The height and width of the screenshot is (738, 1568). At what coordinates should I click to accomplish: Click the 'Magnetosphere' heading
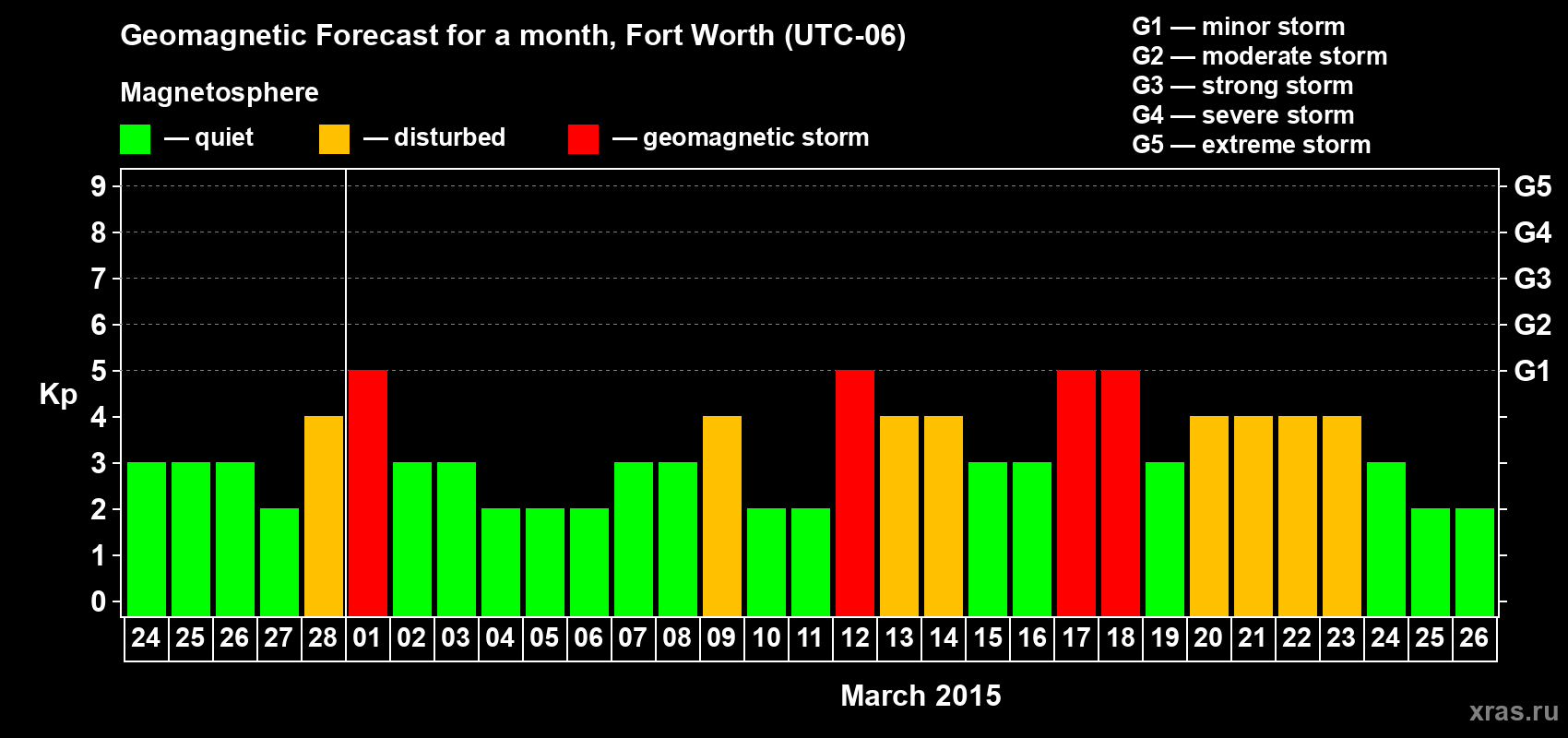(220, 92)
